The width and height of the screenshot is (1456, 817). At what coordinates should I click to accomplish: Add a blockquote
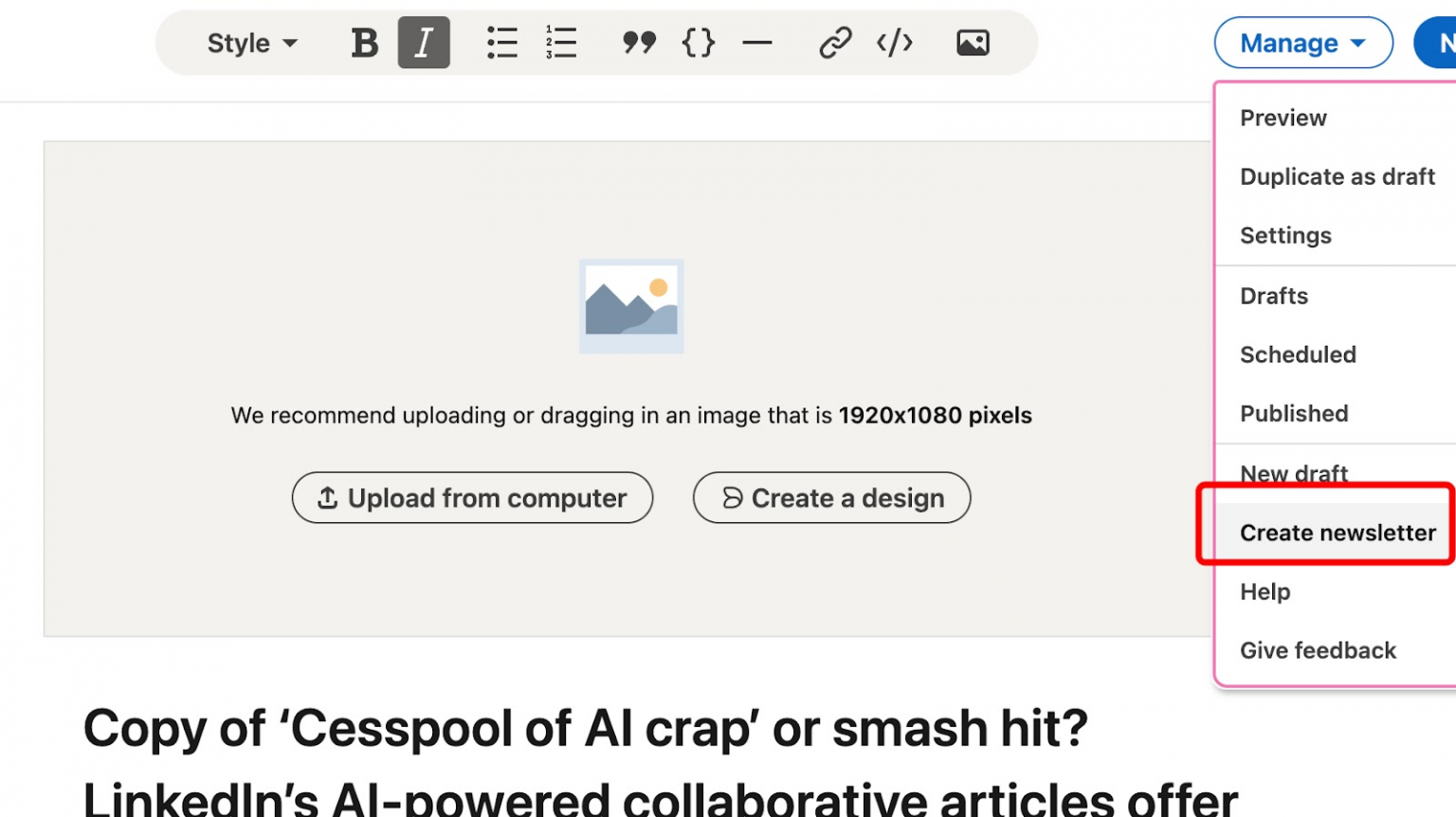click(x=639, y=42)
